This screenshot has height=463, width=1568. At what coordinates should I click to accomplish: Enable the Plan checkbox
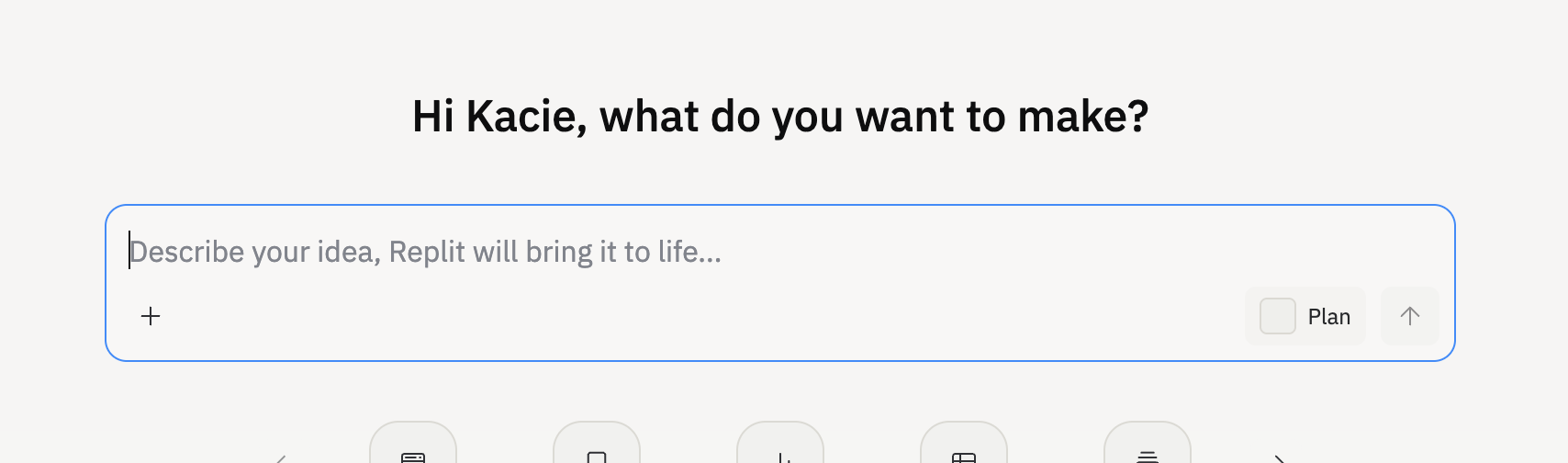point(1277,316)
